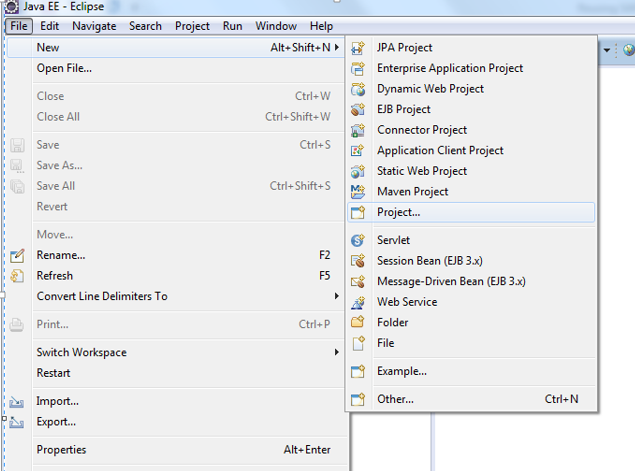Image resolution: width=635 pixels, height=471 pixels.
Task: Select Export... menu entry
Action: coord(175,422)
